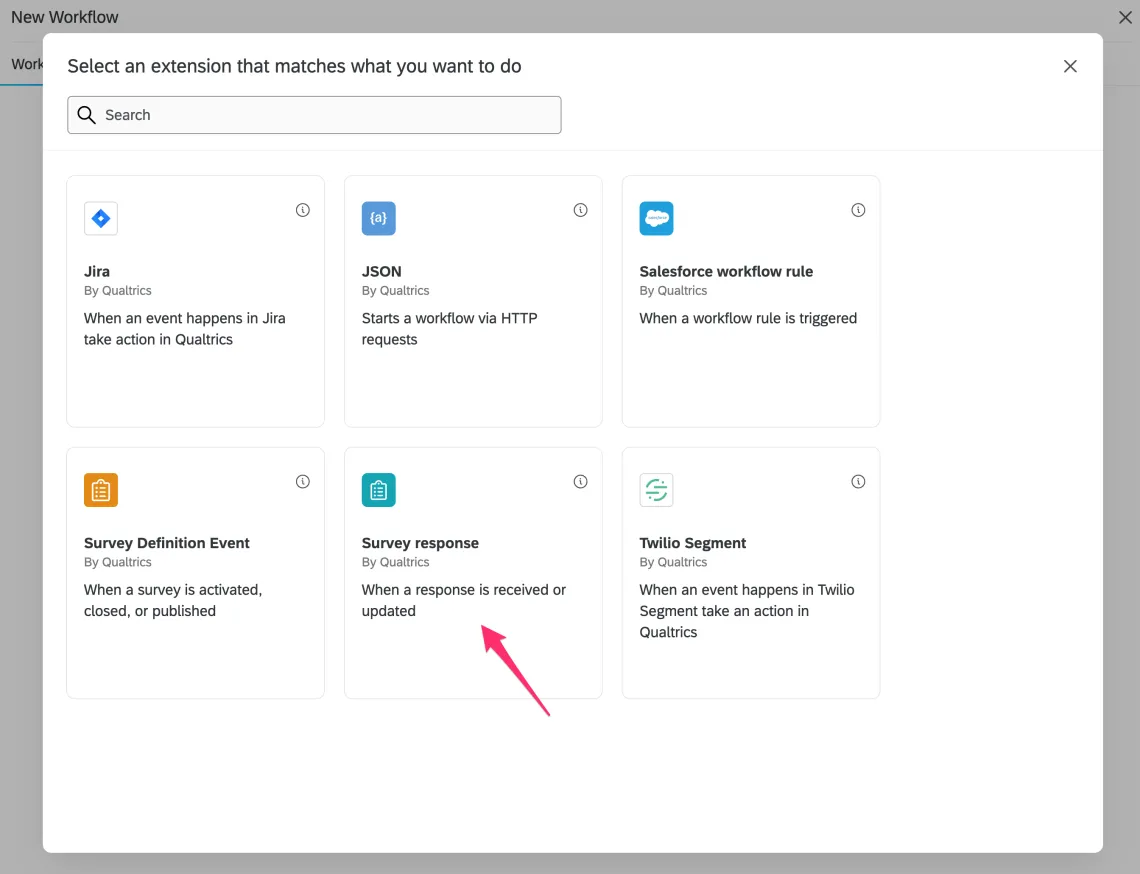Click 'When a survey is activated' description
This screenshot has width=1140, height=874.
point(173,601)
